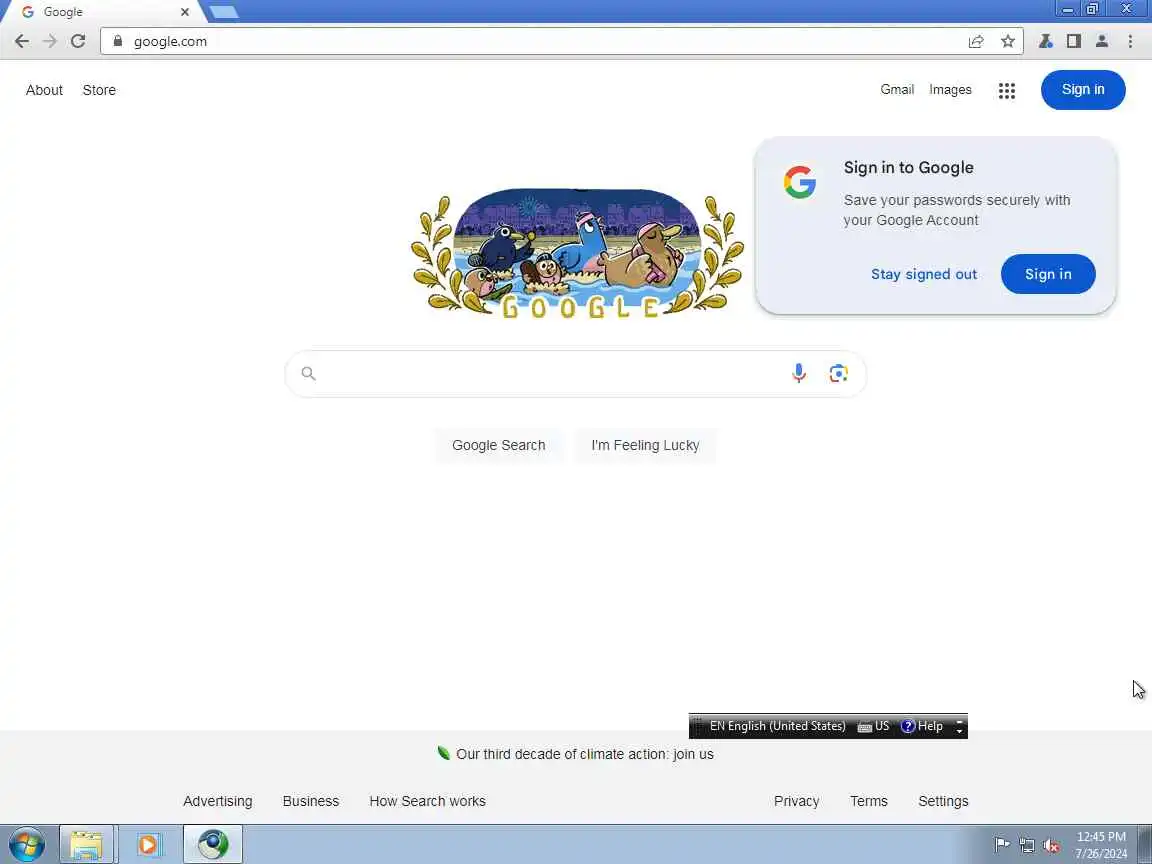Search by voice using the microphone icon

click(x=799, y=373)
